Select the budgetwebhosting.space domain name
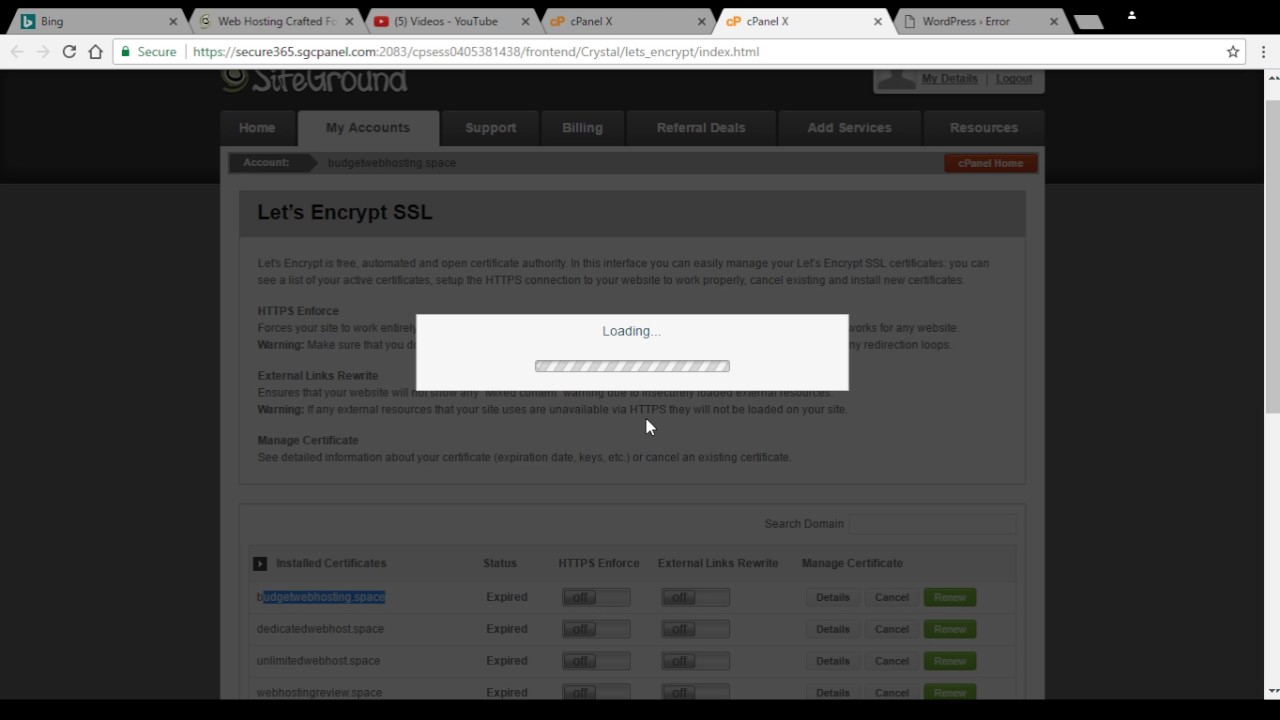Viewport: 1280px width, 720px height. pos(321,597)
